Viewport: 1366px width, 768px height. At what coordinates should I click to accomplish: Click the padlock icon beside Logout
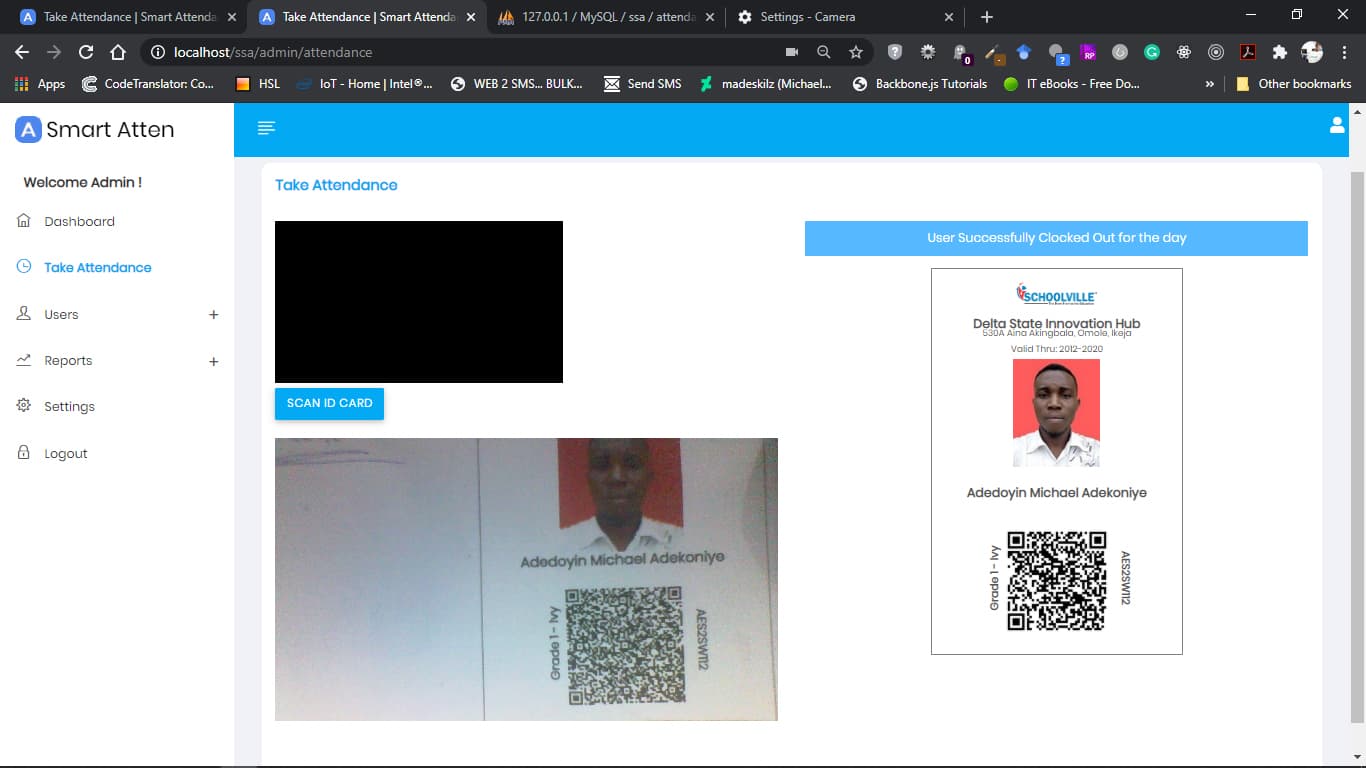pos(23,453)
